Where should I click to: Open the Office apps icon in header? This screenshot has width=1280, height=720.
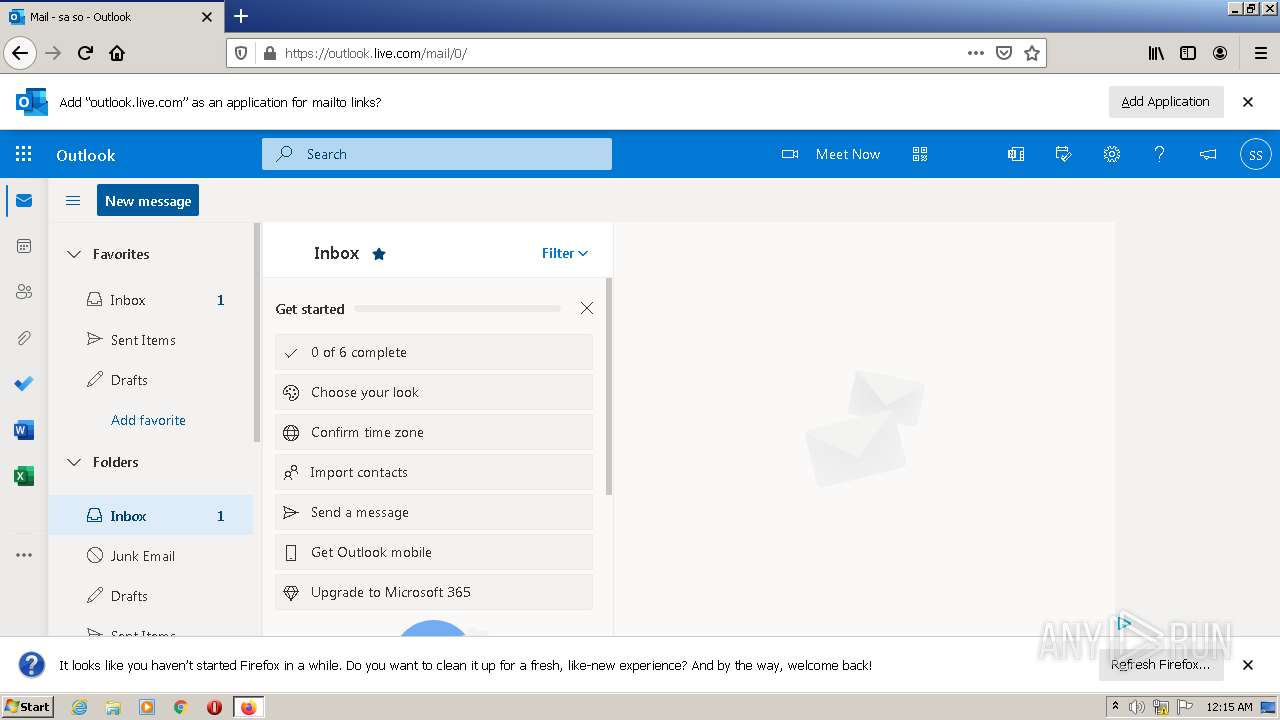1016,154
